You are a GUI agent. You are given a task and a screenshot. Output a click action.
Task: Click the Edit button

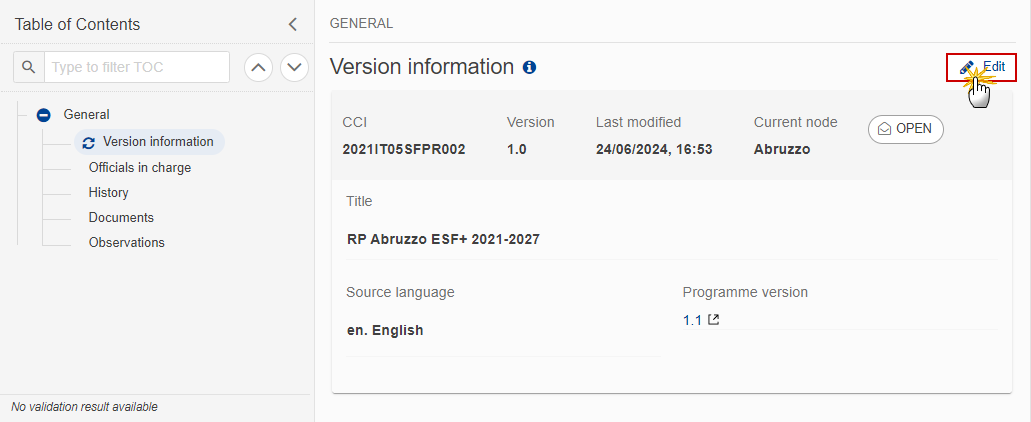point(981,67)
